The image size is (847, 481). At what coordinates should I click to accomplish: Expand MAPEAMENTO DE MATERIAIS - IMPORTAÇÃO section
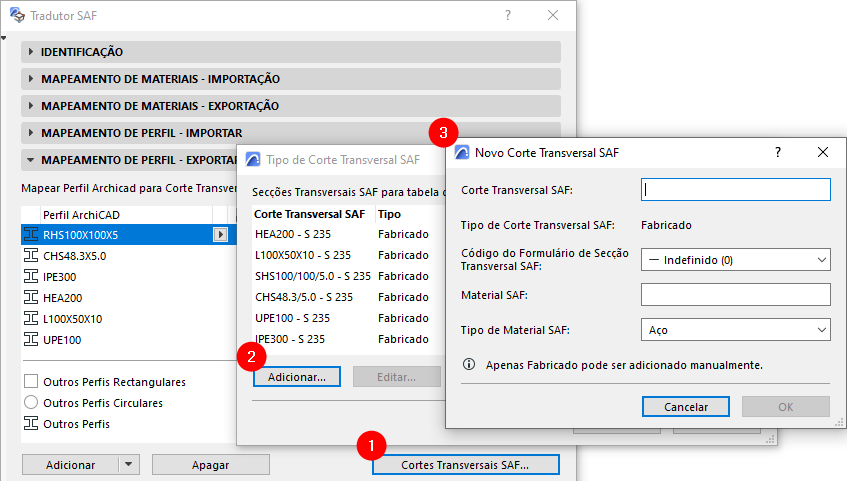point(30,79)
